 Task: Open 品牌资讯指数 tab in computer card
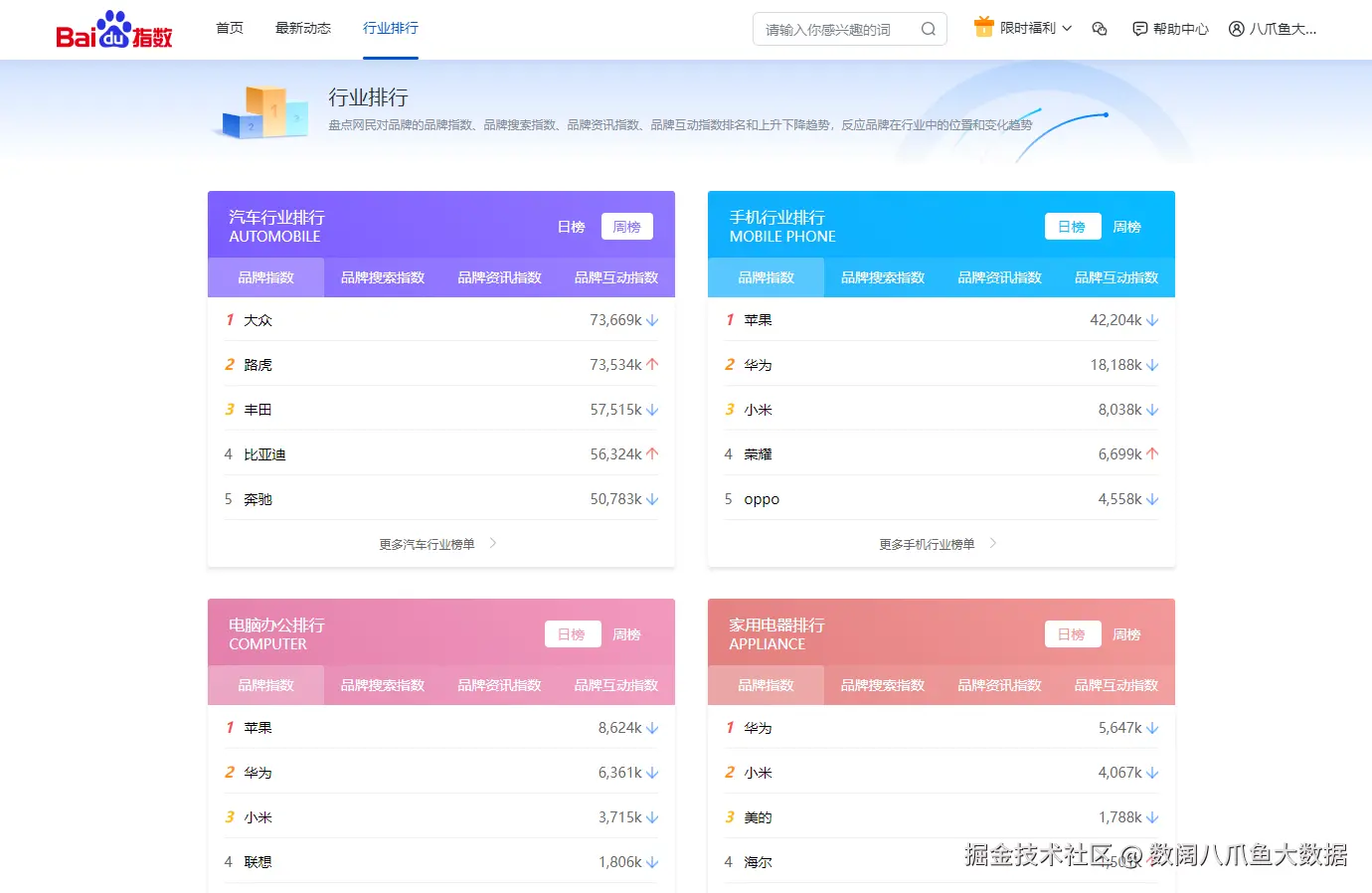pos(500,685)
